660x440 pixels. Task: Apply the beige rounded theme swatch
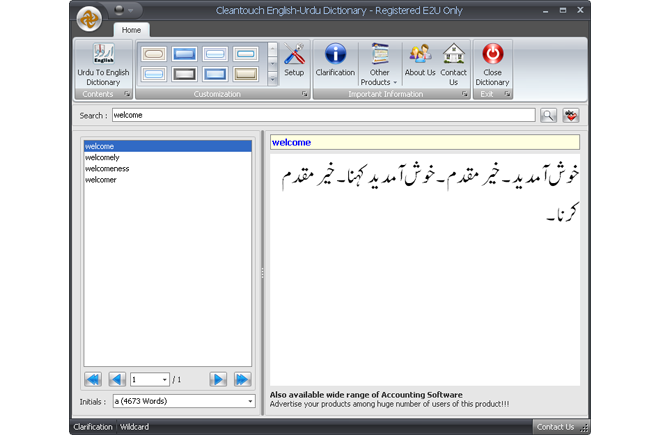click(x=154, y=54)
